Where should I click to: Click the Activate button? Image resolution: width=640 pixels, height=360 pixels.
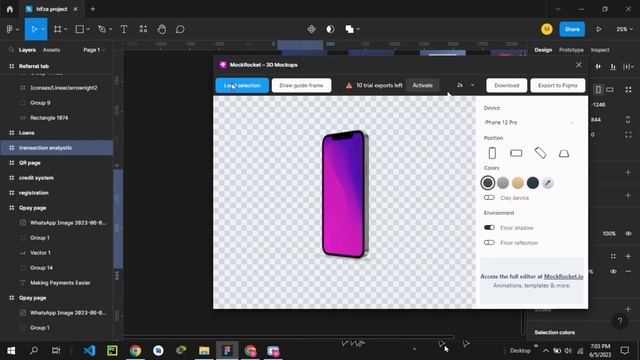[x=422, y=85]
